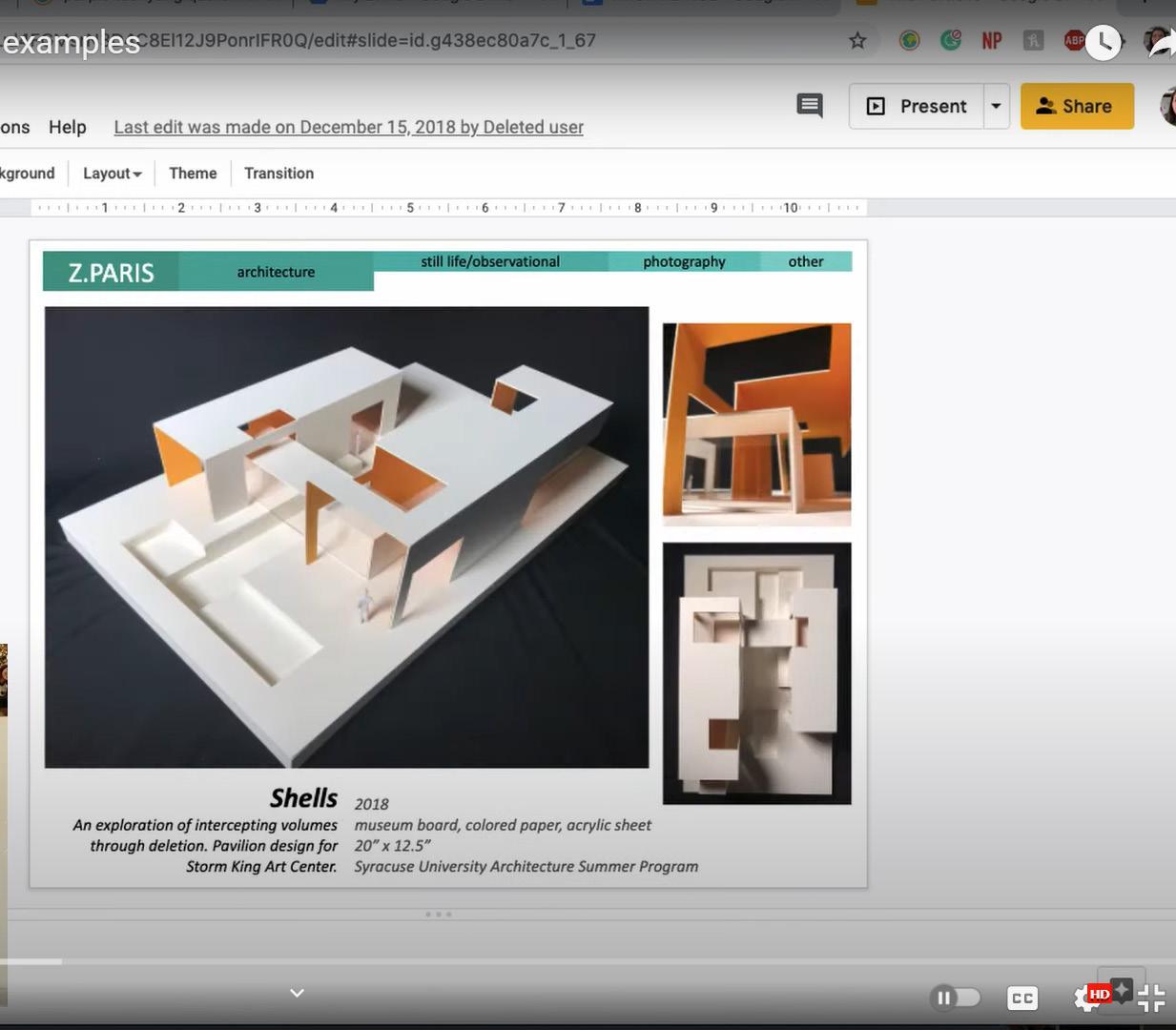Expand the chevron at bottom of video

tap(297, 993)
